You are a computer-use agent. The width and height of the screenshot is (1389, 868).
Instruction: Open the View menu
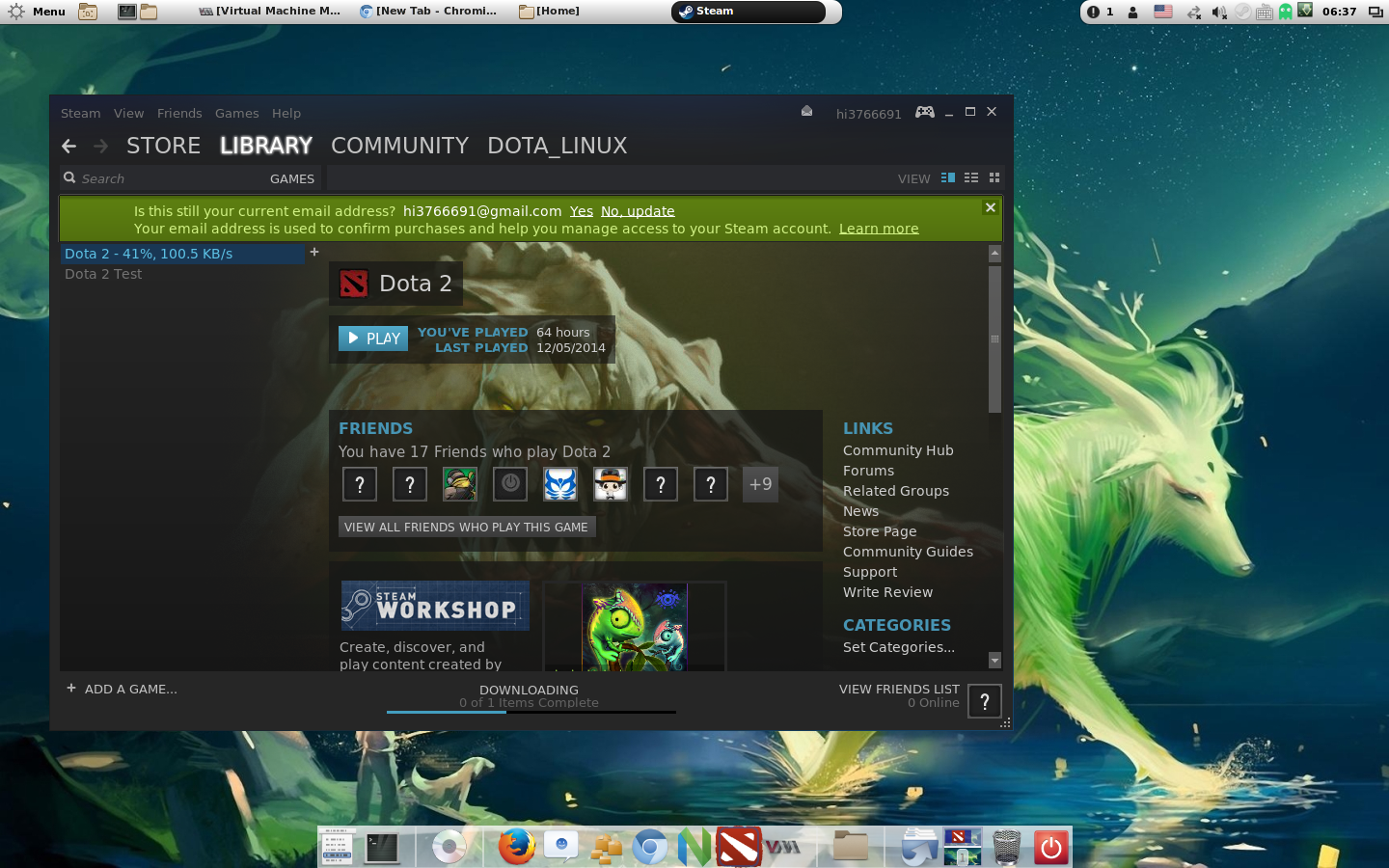[129, 113]
